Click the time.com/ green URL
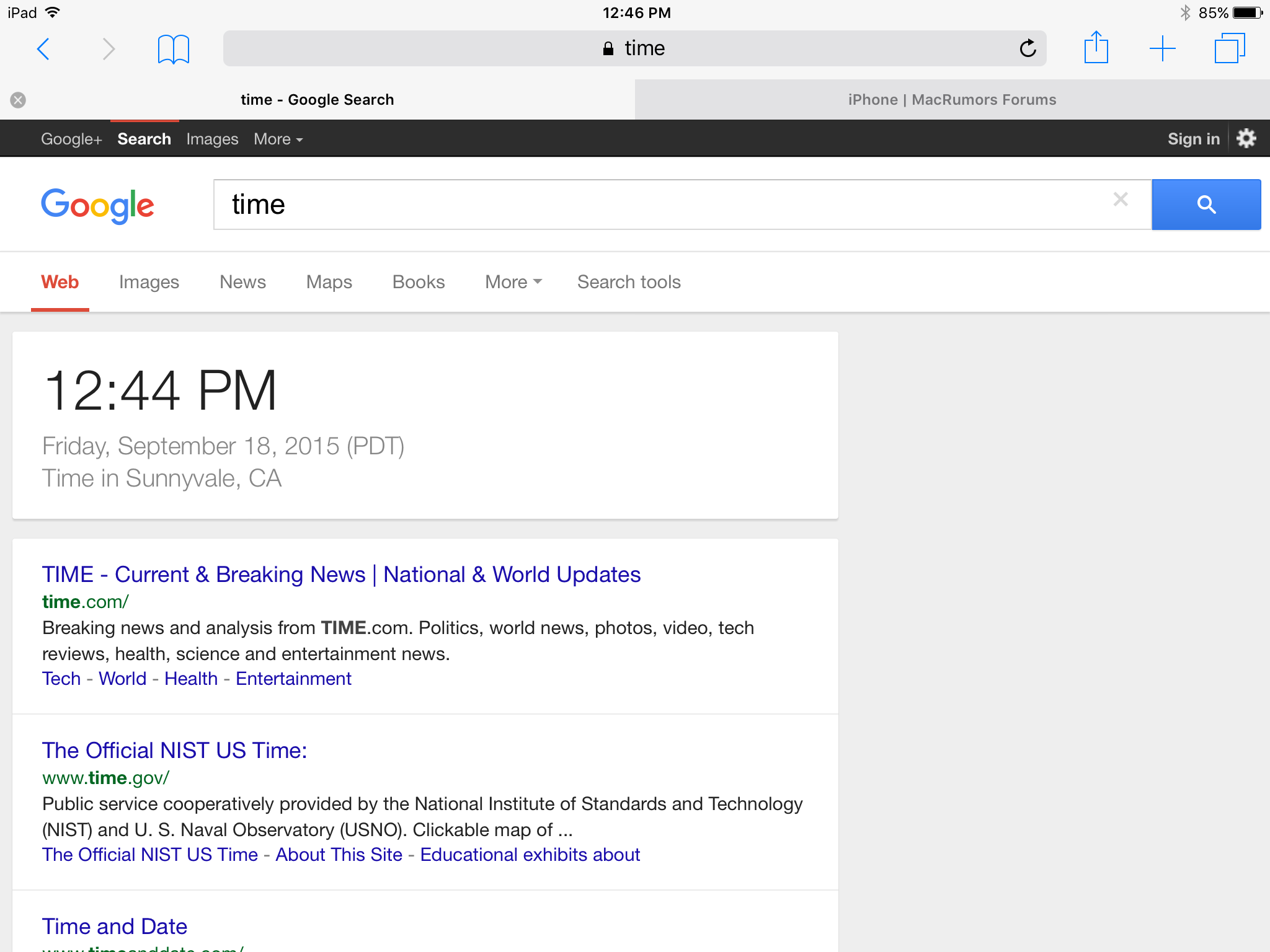 pyautogui.click(x=85, y=602)
